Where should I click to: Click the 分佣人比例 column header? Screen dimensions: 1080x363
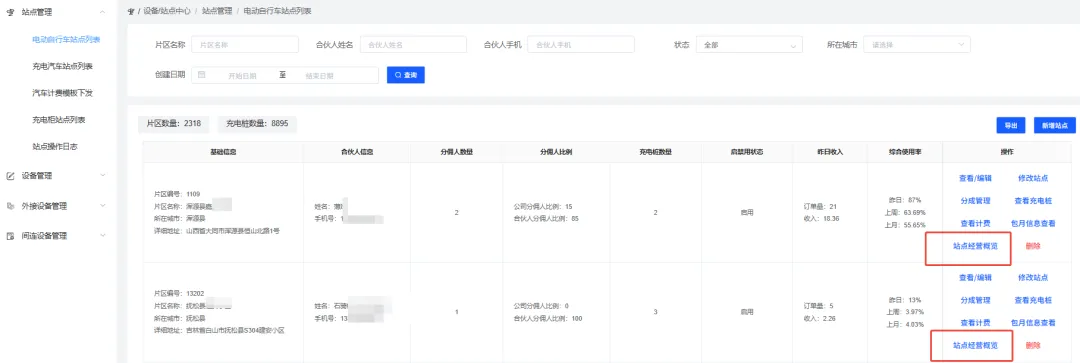pos(556,152)
